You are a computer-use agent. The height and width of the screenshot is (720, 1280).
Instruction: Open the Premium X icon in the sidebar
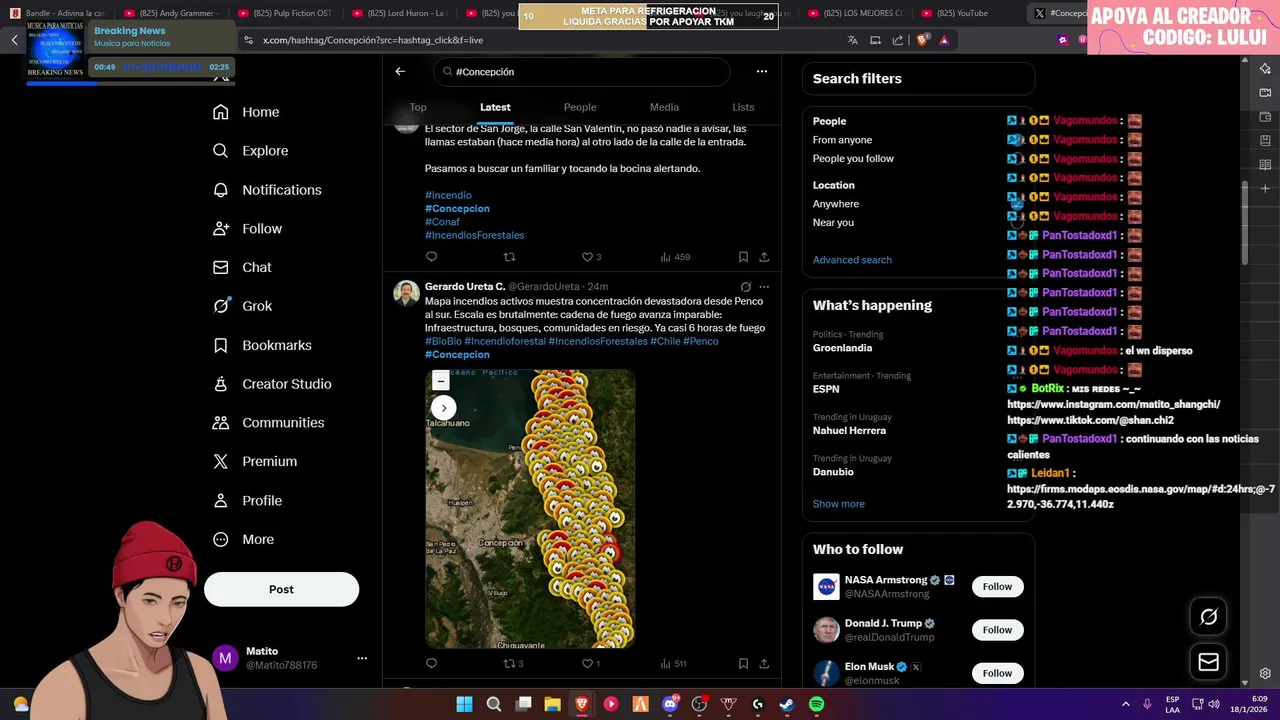[221, 461]
